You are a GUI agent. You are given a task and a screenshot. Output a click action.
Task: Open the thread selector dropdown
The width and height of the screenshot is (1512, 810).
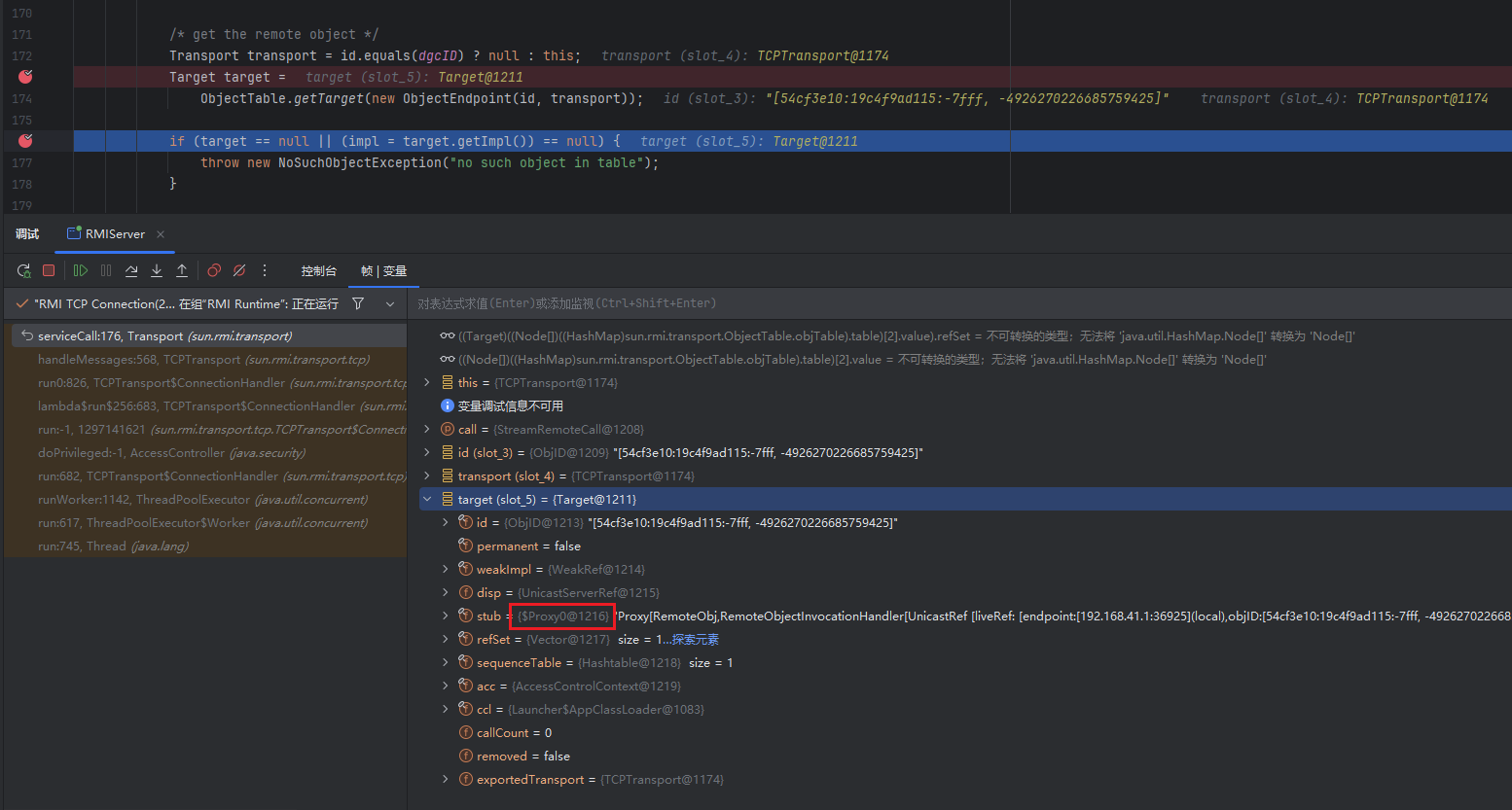tap(390, 304)
